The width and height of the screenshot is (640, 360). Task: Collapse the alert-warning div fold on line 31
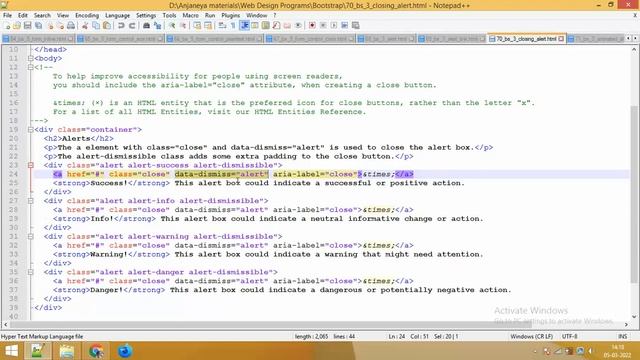pyautogui.click(x=31, y=236)
